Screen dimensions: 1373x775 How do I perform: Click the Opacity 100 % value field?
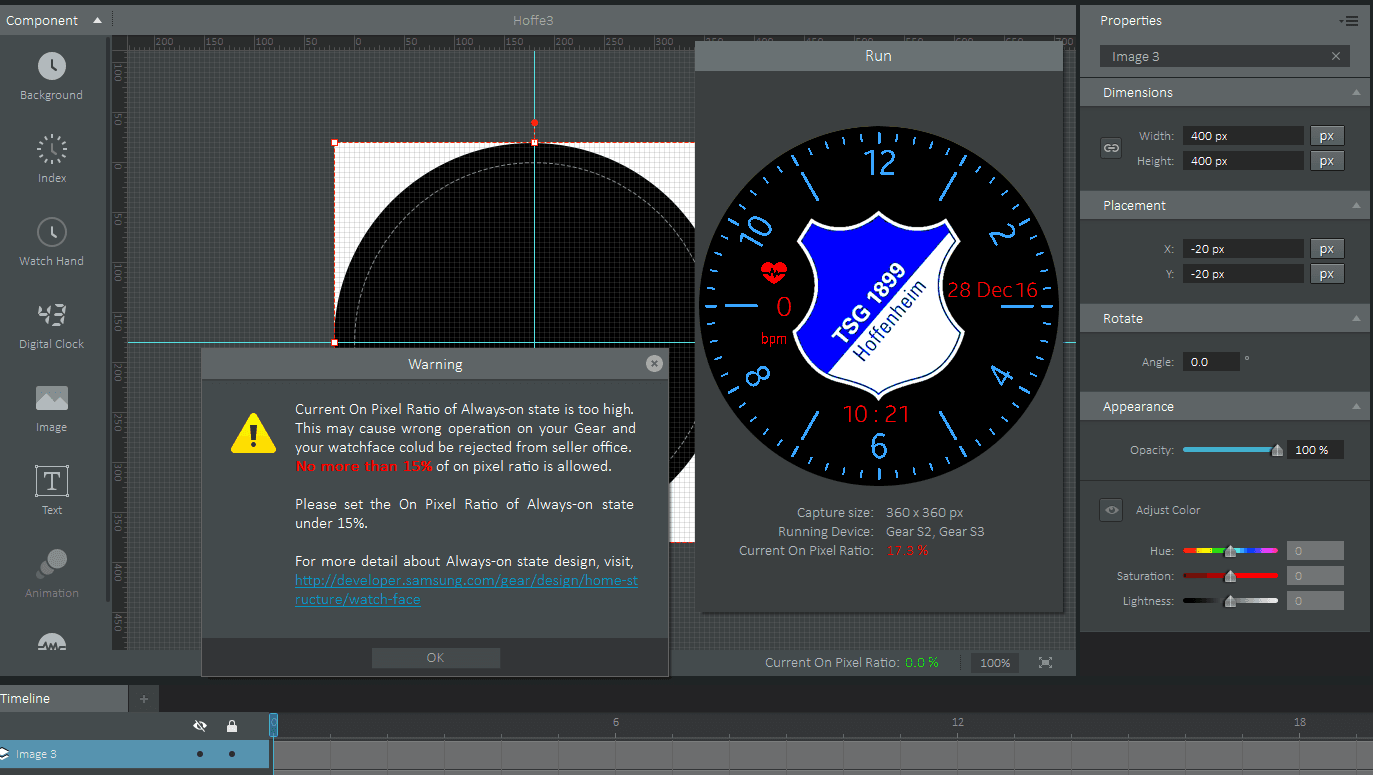tap(1315, 450)
